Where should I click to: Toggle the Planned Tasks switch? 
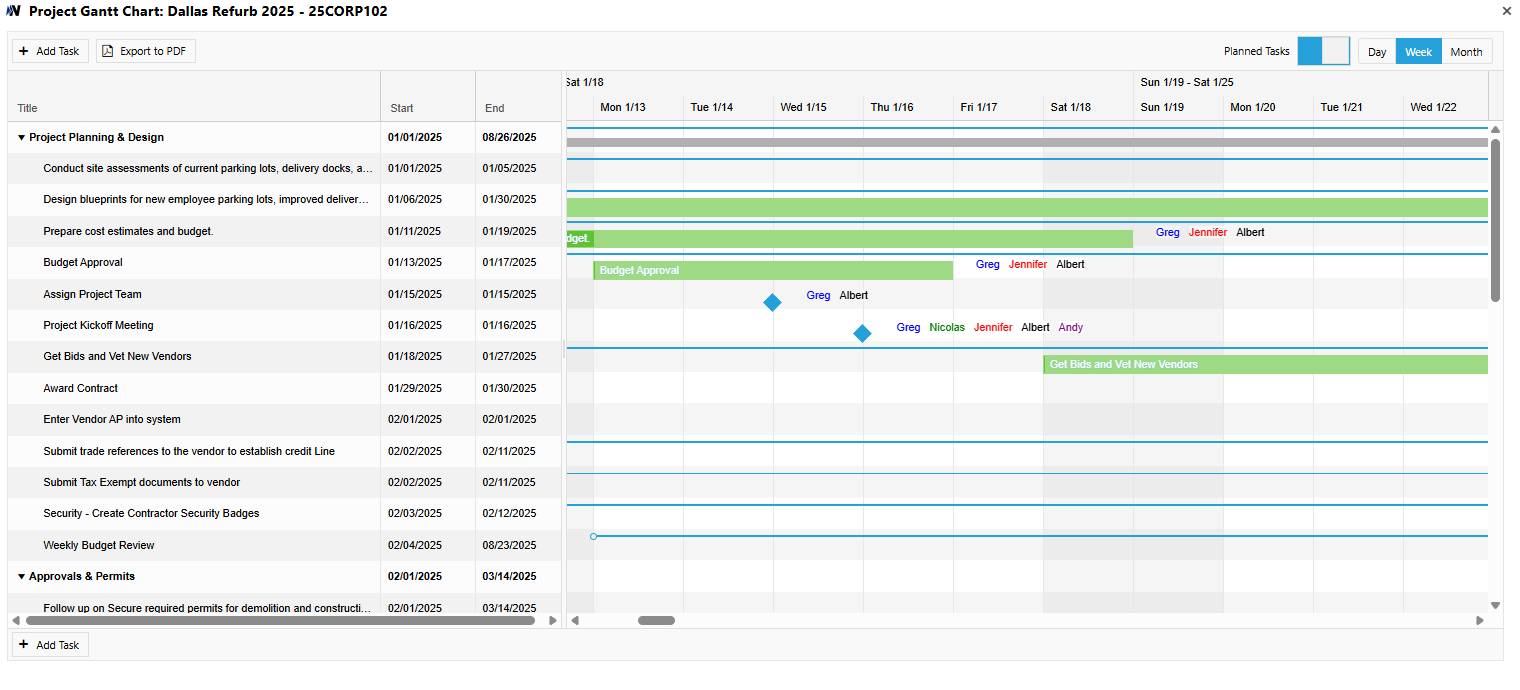[1323, 51]
